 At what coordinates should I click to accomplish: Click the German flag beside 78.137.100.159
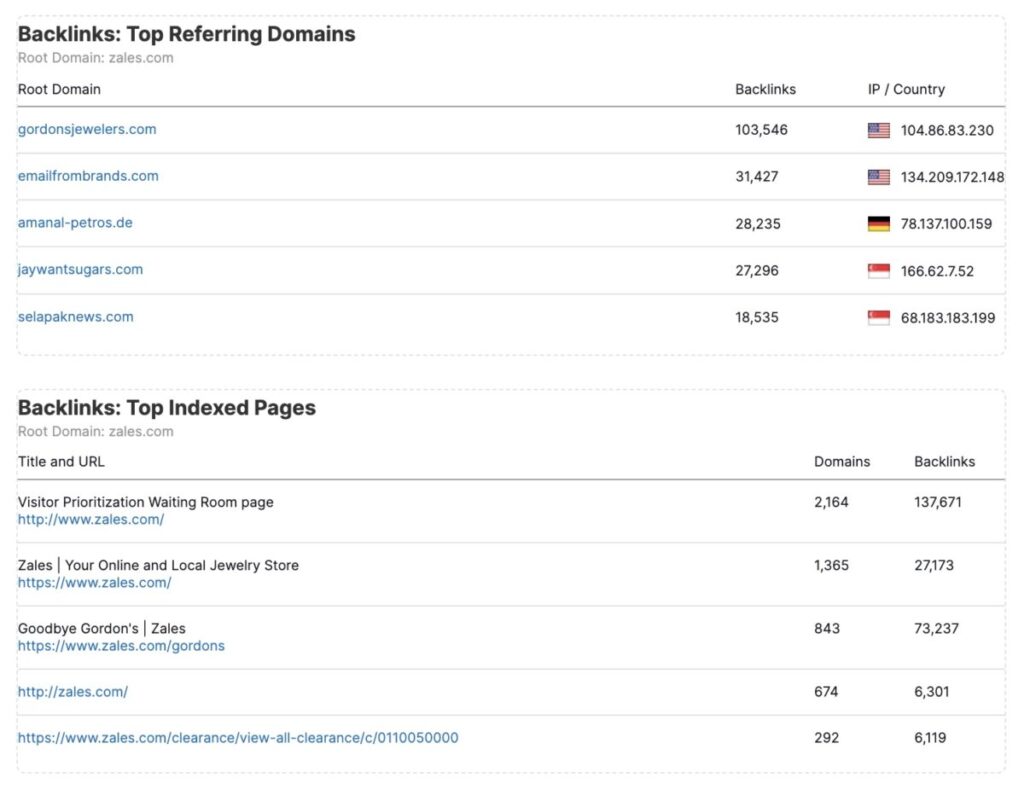pos(878,224)
